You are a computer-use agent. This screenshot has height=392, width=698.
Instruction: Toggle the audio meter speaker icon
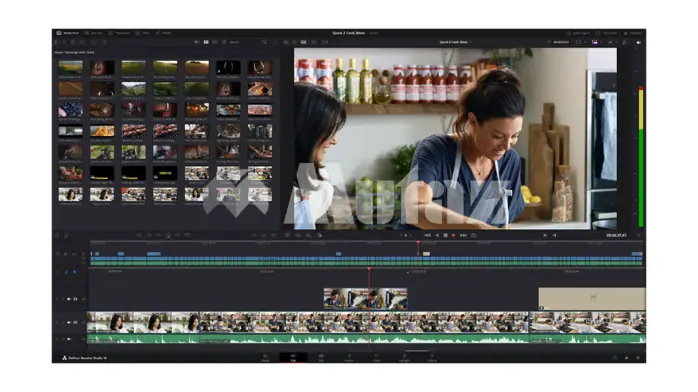point(639,42)
